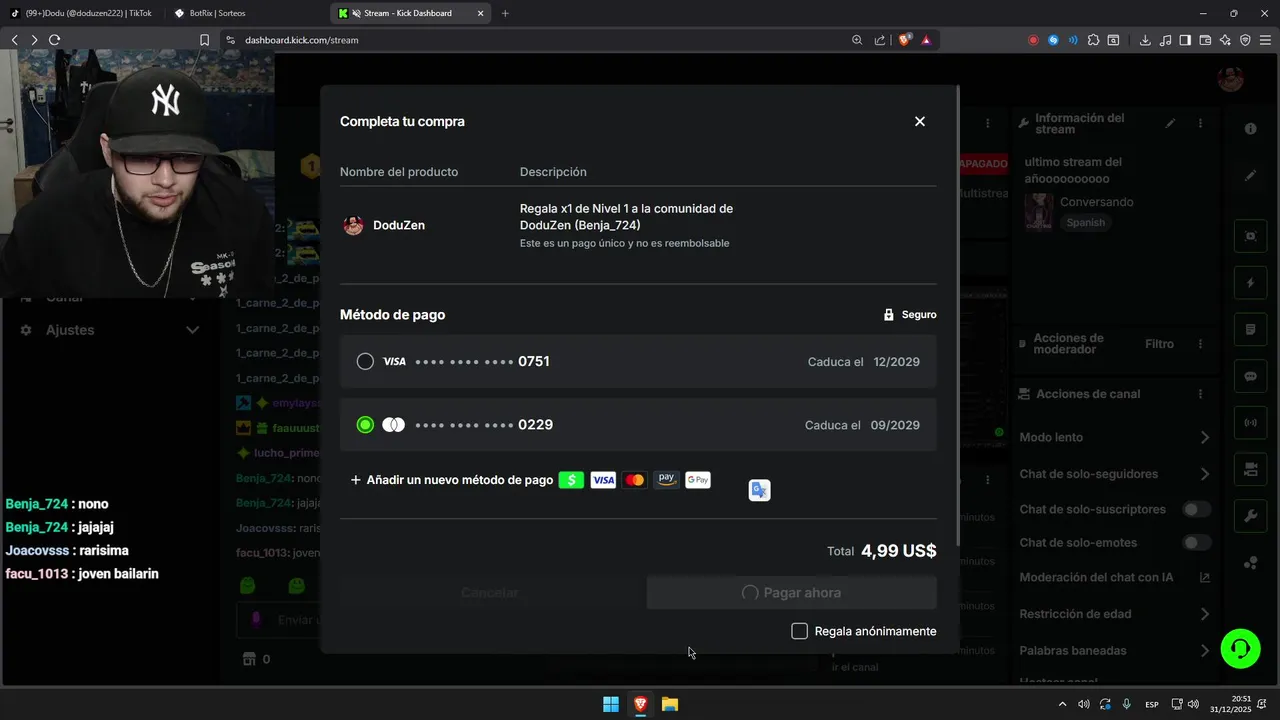Screen dimensions: 1280x720
Task: Click the Brave Shields lion icon
Action: (905, 40)
